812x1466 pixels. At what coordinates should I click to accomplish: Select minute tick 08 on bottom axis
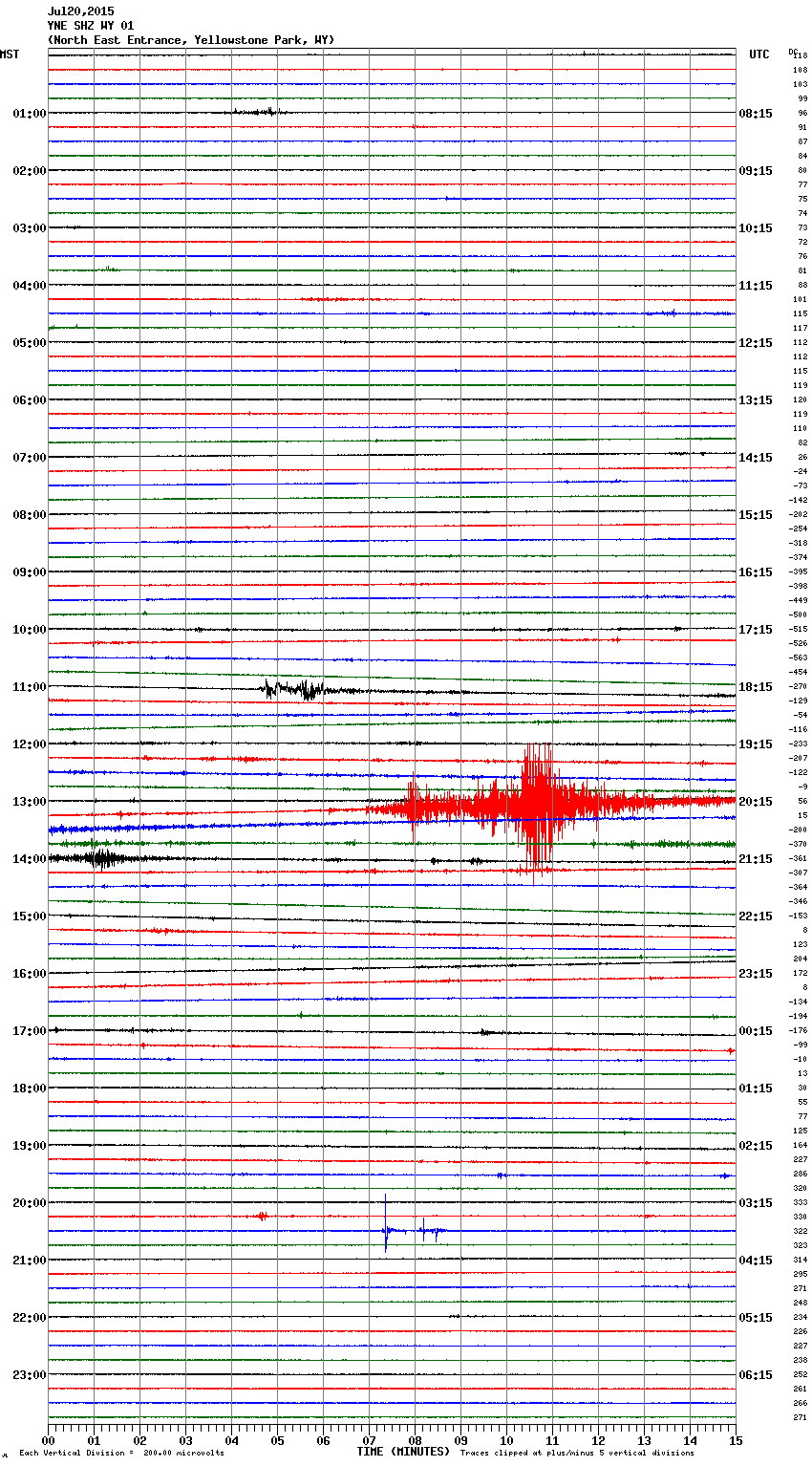(x=415, y=1440)
